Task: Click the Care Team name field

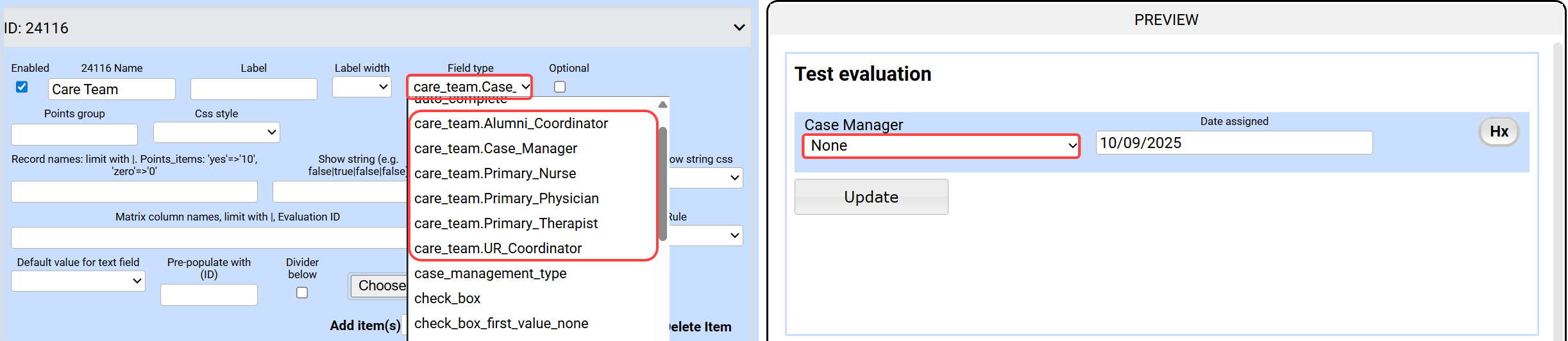Action: pyautogui.click(x=112, y=89)
